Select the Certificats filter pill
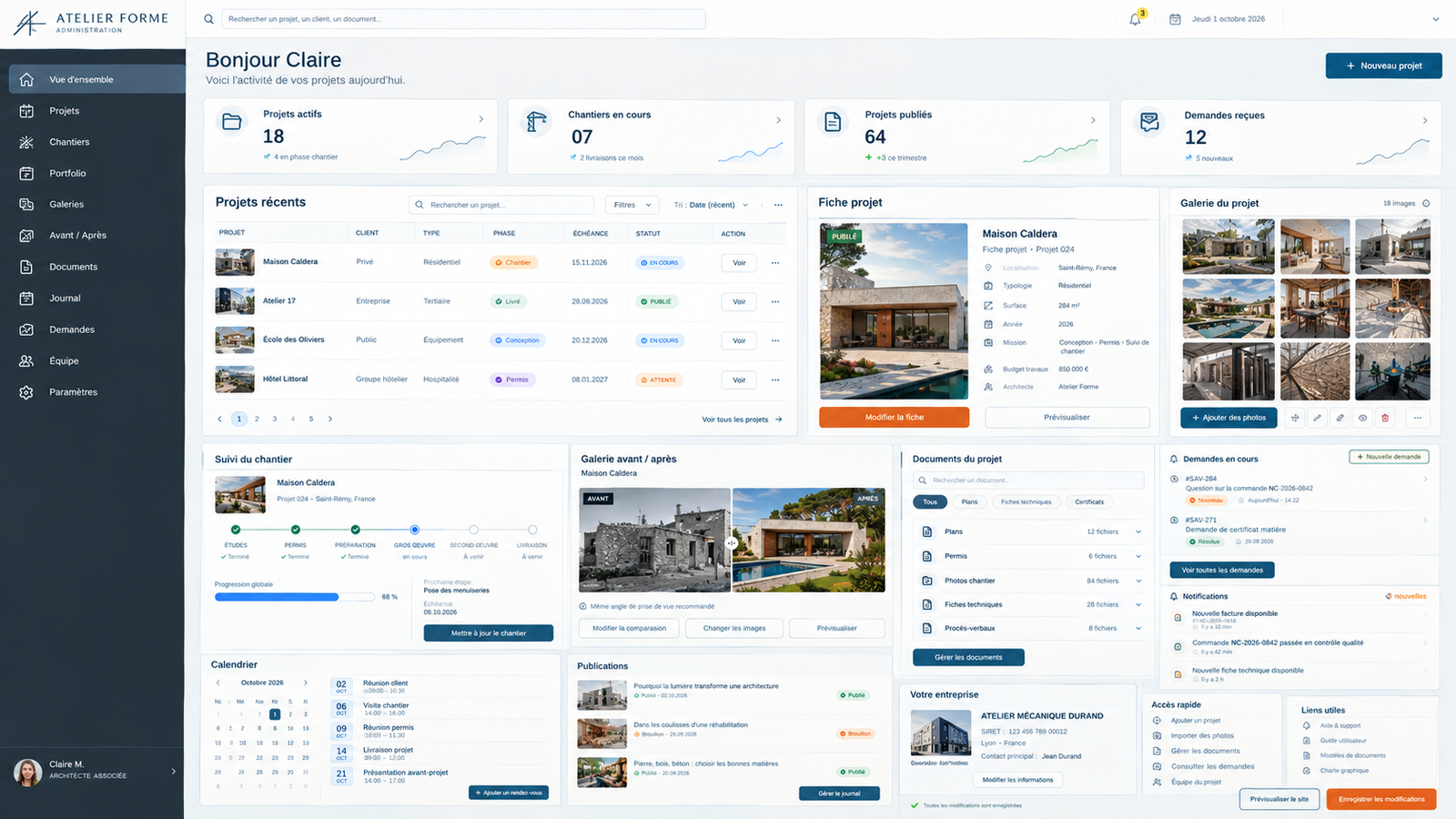1456x819 pixels. 1089,502
